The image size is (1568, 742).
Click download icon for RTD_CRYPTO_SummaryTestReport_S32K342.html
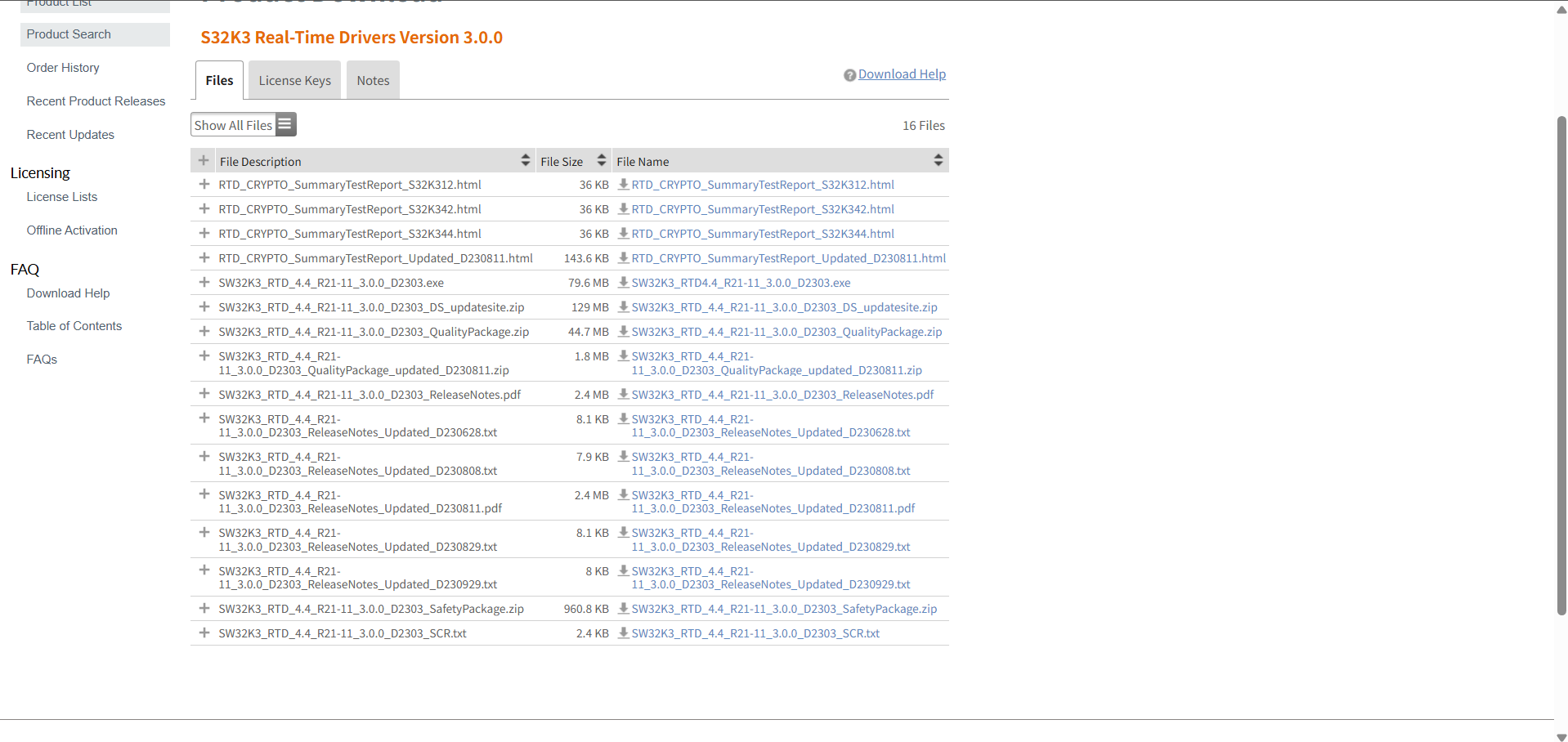point(624,209)
